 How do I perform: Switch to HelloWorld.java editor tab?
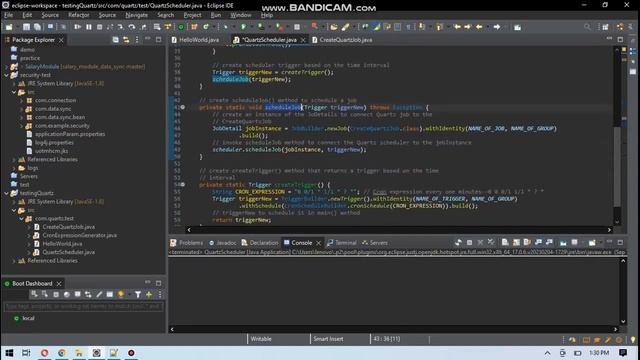(195, 40)
